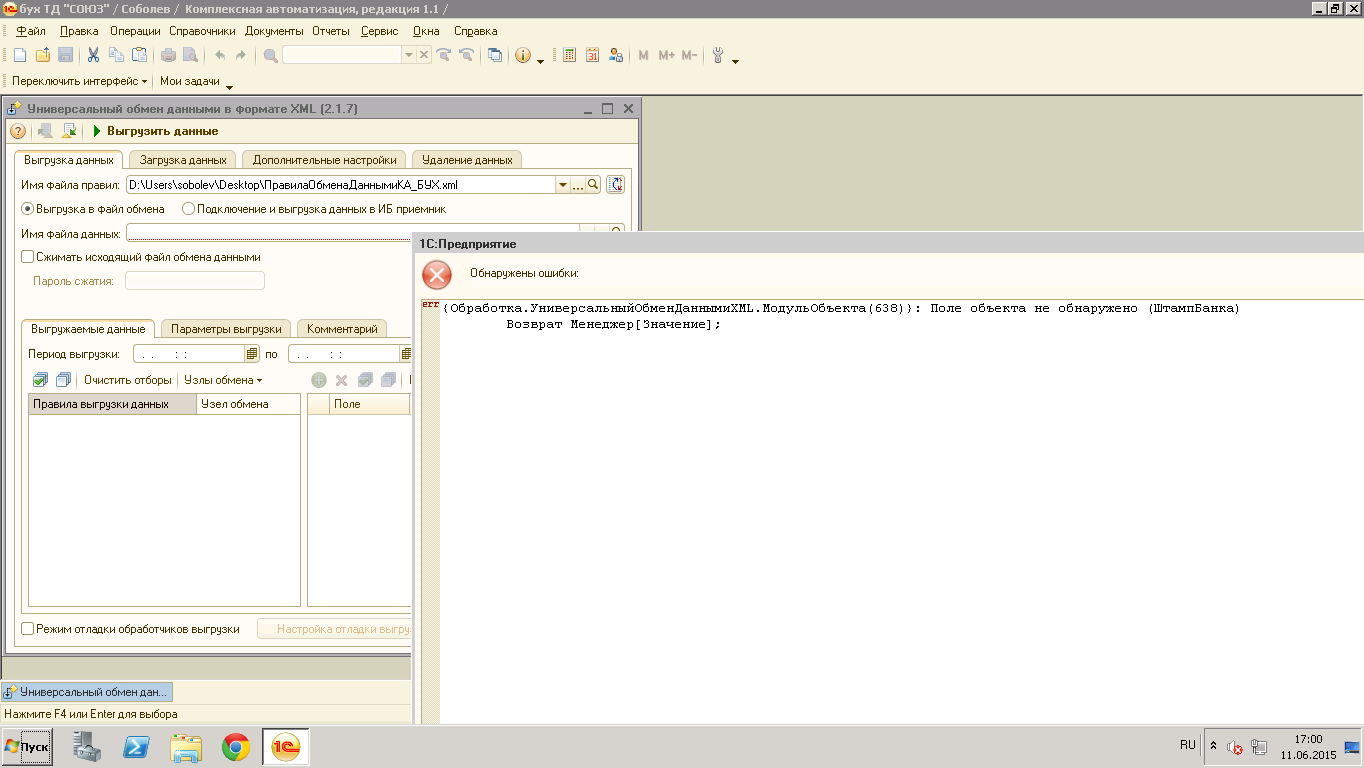This screenshot has width=1364, height=768.
Task: Click the info icon in the toolbar
Action: (522, 56)
